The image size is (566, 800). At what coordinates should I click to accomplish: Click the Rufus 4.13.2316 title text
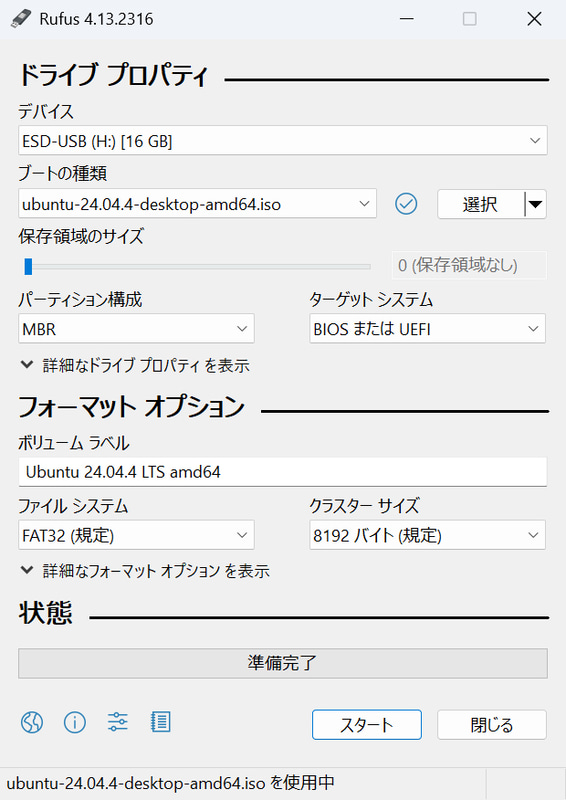(96, 19)
